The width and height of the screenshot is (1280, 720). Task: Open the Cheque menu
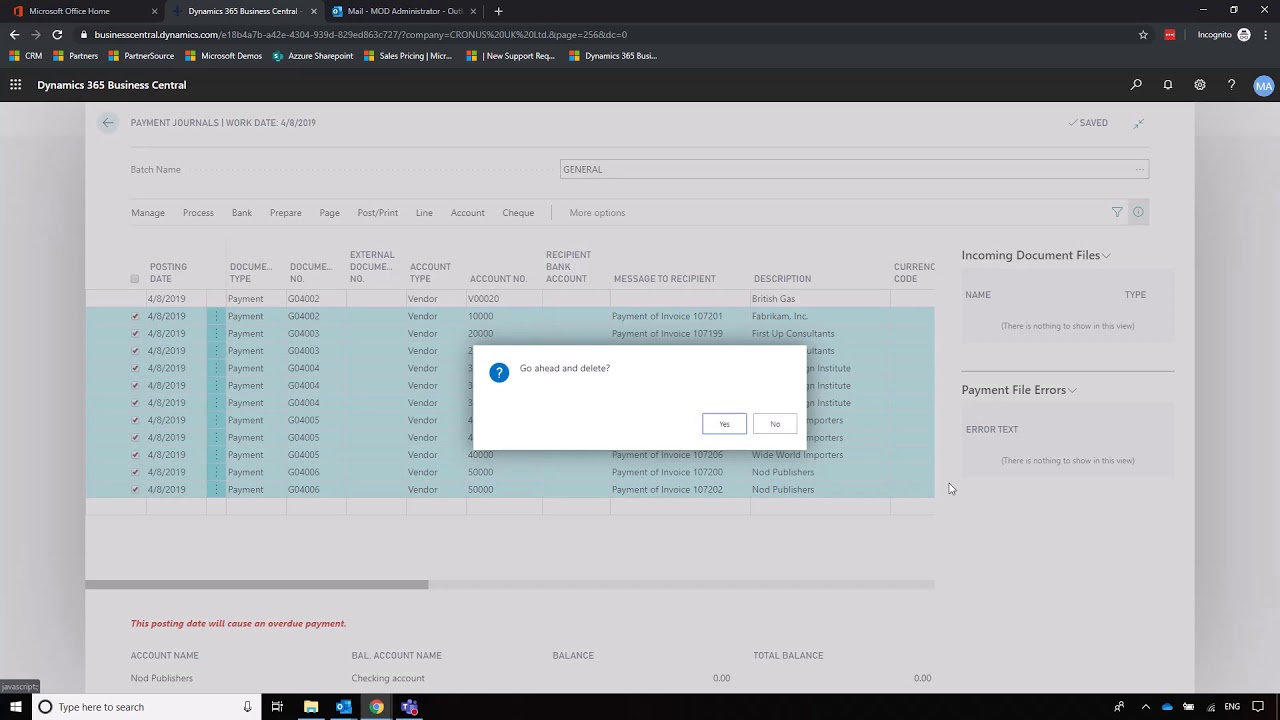pyautogui.click(x=518, y=213)
